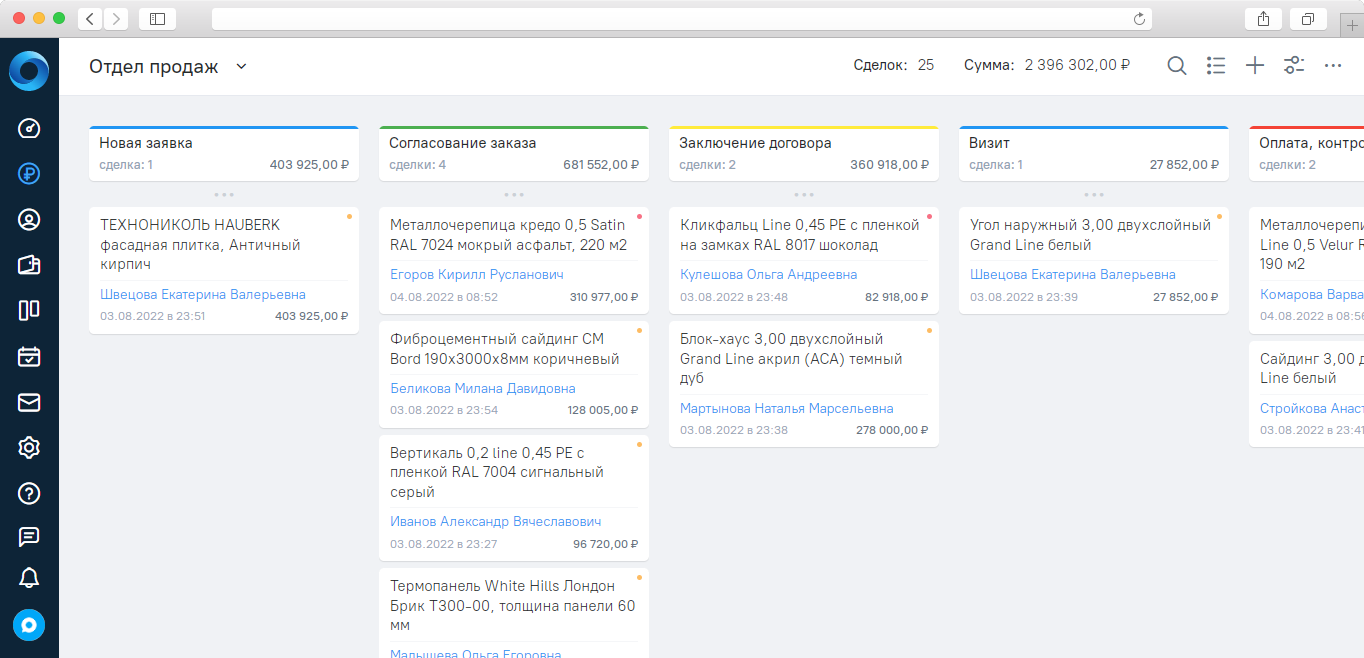The width and height of the screenshot is (1364, 658).
Task: Open the notifications bell icon
Action: (28, 578)
